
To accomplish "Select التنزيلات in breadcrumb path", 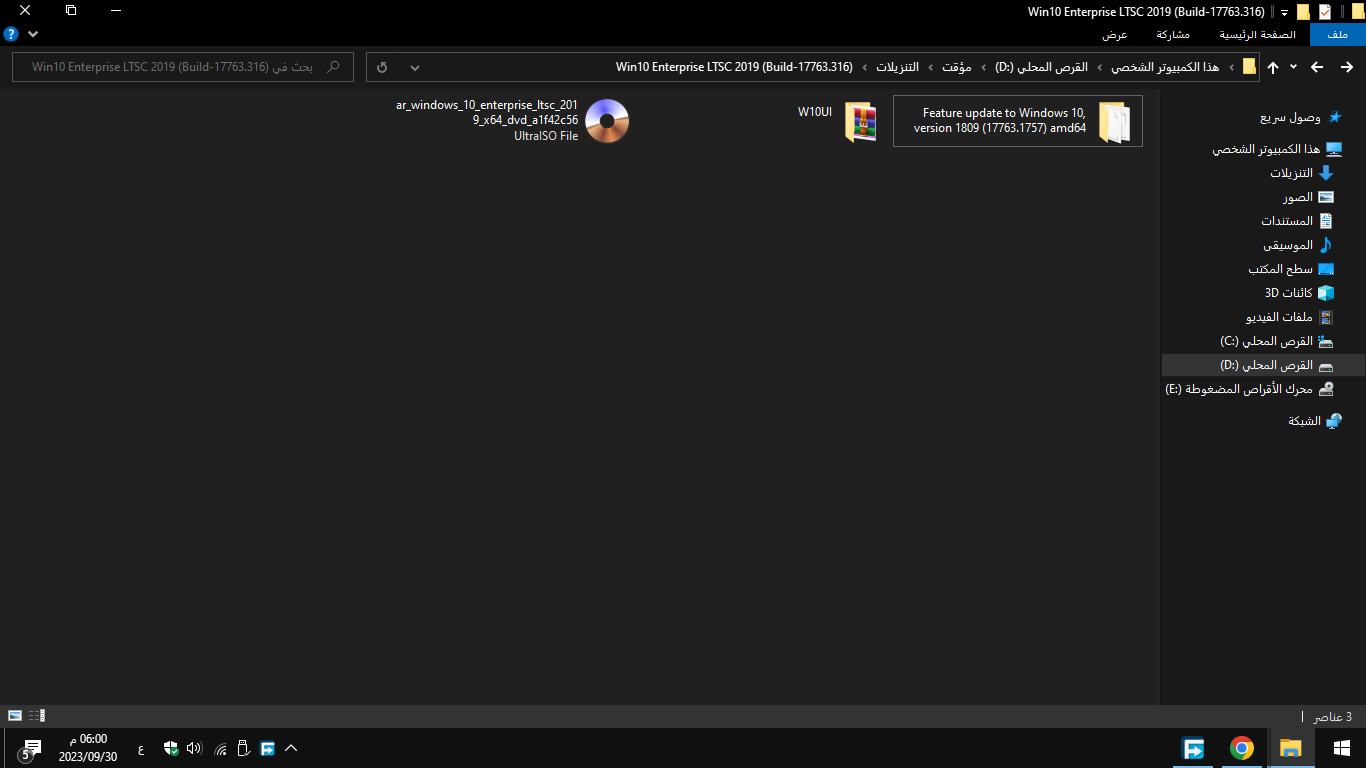I will [897, 67].
